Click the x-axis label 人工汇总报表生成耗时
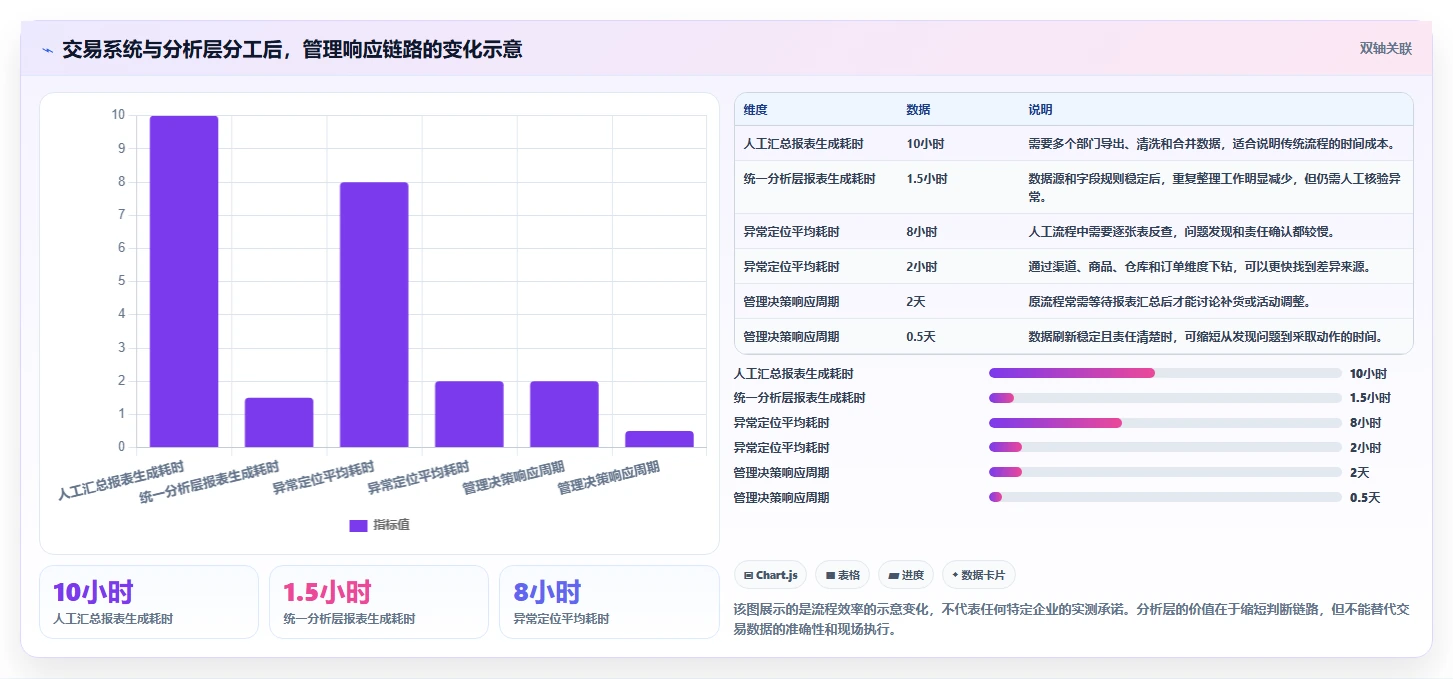This screenshot has height=679, width=1453. (x=122, y=480)
